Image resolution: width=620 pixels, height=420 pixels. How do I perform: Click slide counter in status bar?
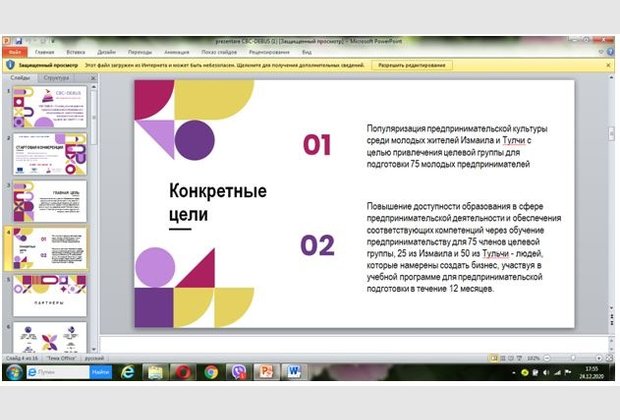pyautogui.click(x=22, y=358)
